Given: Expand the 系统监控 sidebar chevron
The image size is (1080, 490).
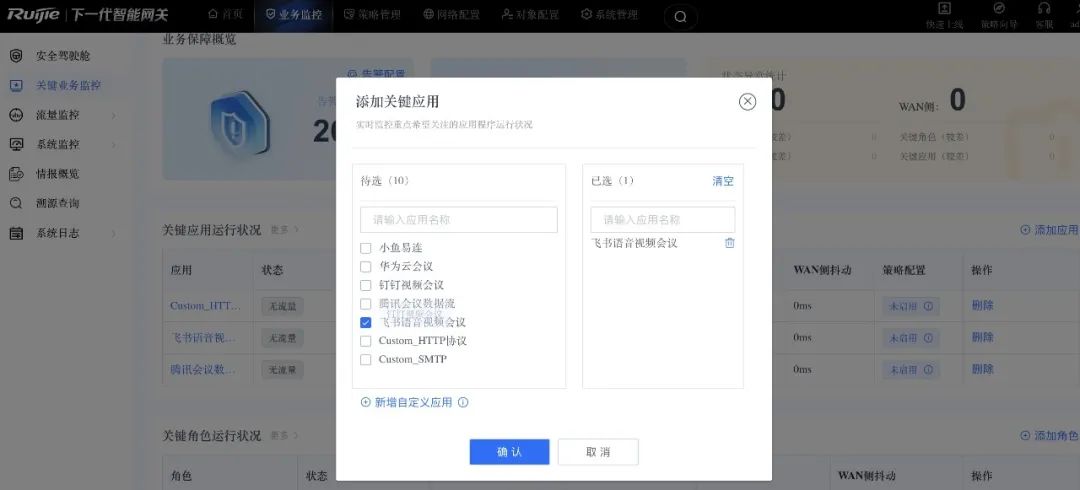Looking at the screenshot, I should pyautogui.click(x=114, y=145).
